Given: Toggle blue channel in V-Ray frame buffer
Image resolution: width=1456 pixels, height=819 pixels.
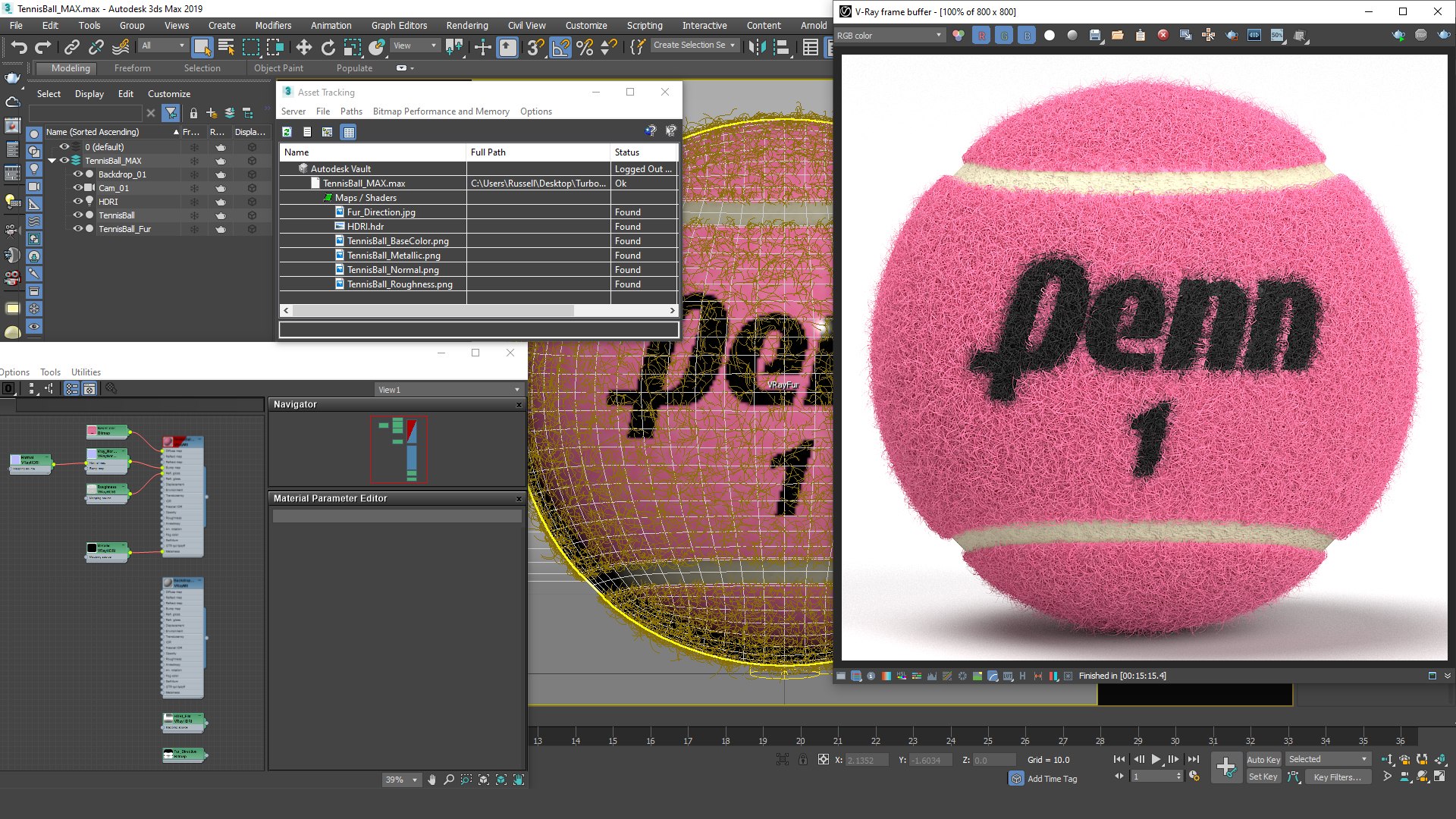Looking at the screenshot, I should 1027,36.
